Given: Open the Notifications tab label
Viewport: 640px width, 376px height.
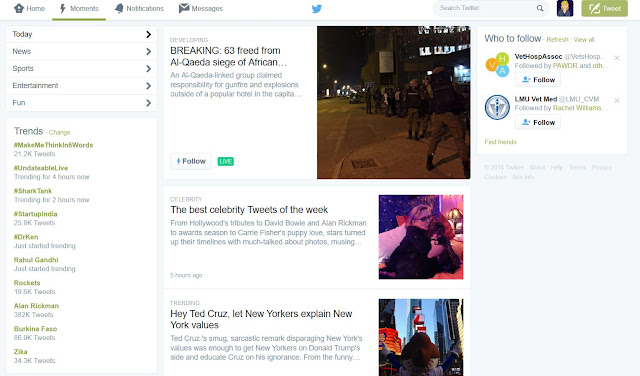Looking at the screenshot, I should [x=145, y=9].
